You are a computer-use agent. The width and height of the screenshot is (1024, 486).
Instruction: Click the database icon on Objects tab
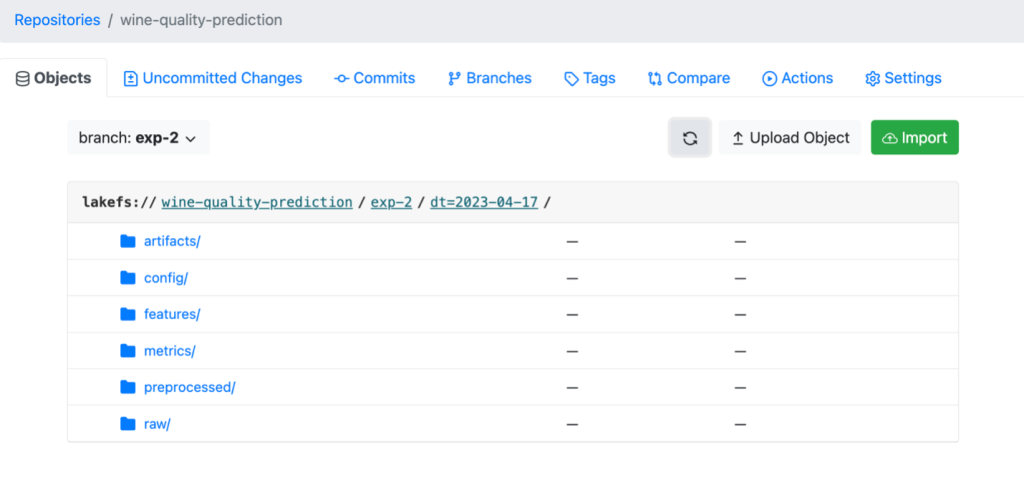23,79
